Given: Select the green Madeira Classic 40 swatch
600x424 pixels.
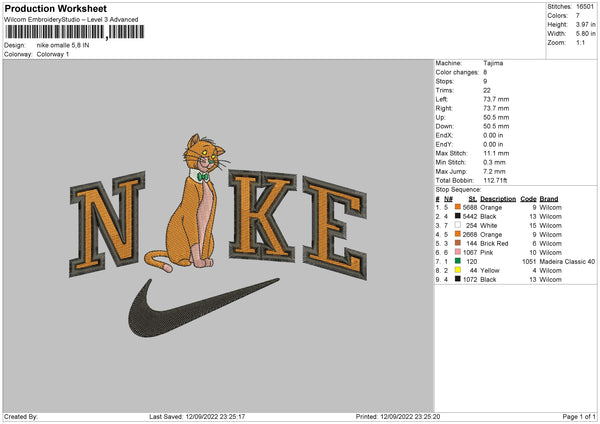Looking at the screenshot, I should tap(458, 261).
